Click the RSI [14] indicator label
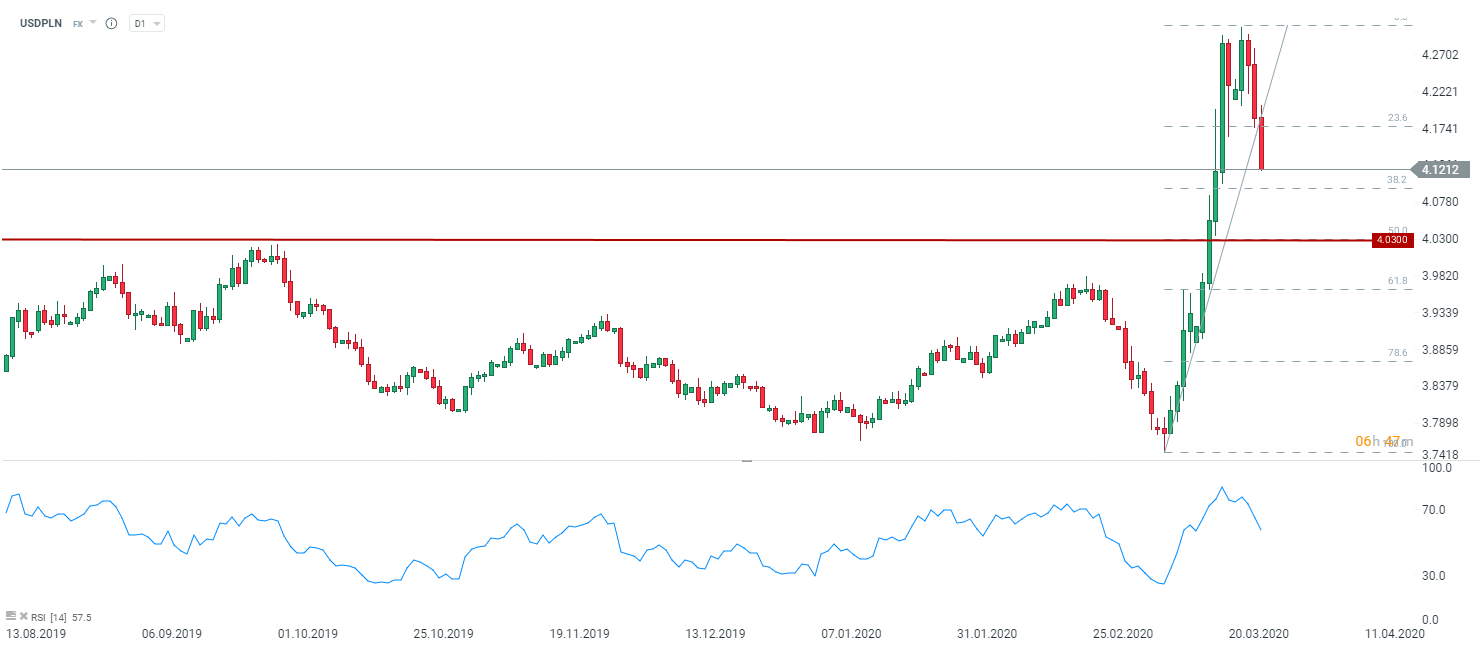Screen dimensions: 1482x650 pyautogui.click(x=49, y=617)
